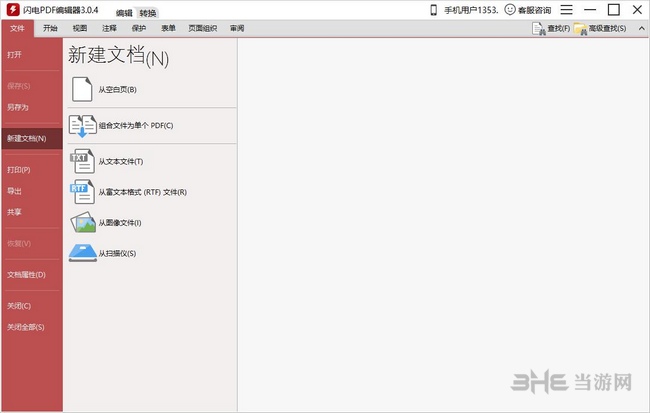The height and width of the screenshot is (413, 650).
Task: Click 从富文本格式 (RTF) 文件(R) label
Action: 143,192
